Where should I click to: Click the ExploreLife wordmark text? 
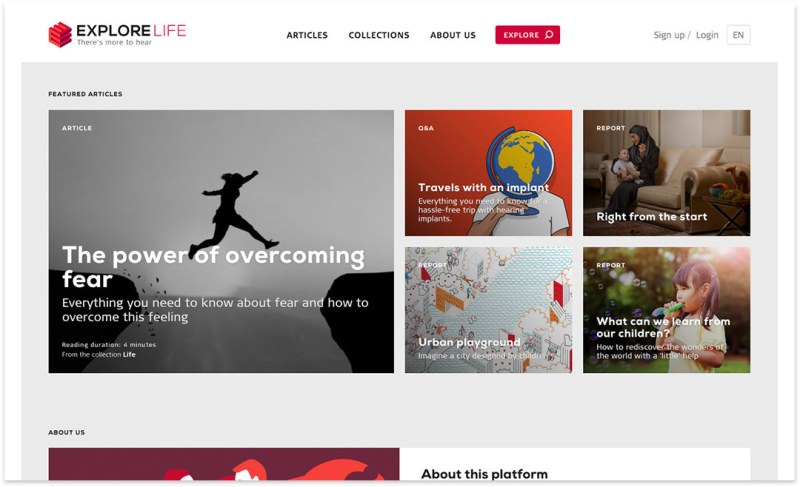click(131, 31)
